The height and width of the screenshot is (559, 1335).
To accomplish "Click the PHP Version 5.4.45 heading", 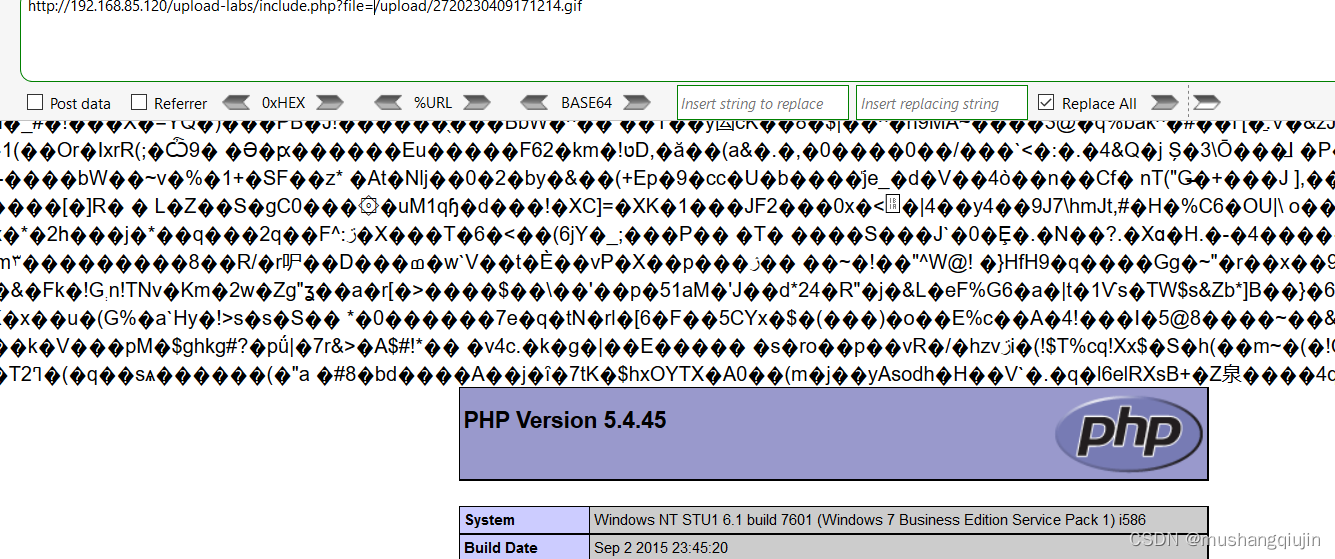I will [x=565, y=420].
